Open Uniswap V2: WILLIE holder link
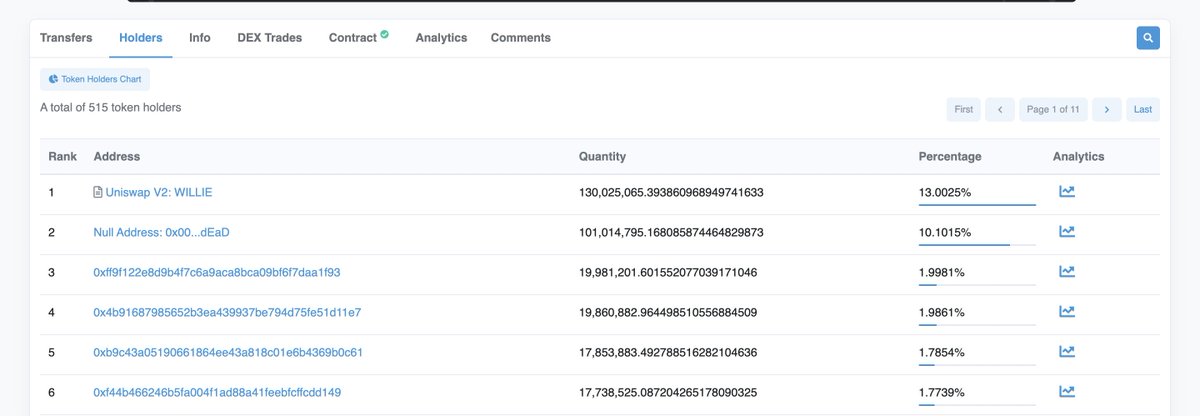The height and width of the screenshot is (416, 1200). tap(159, 192)
